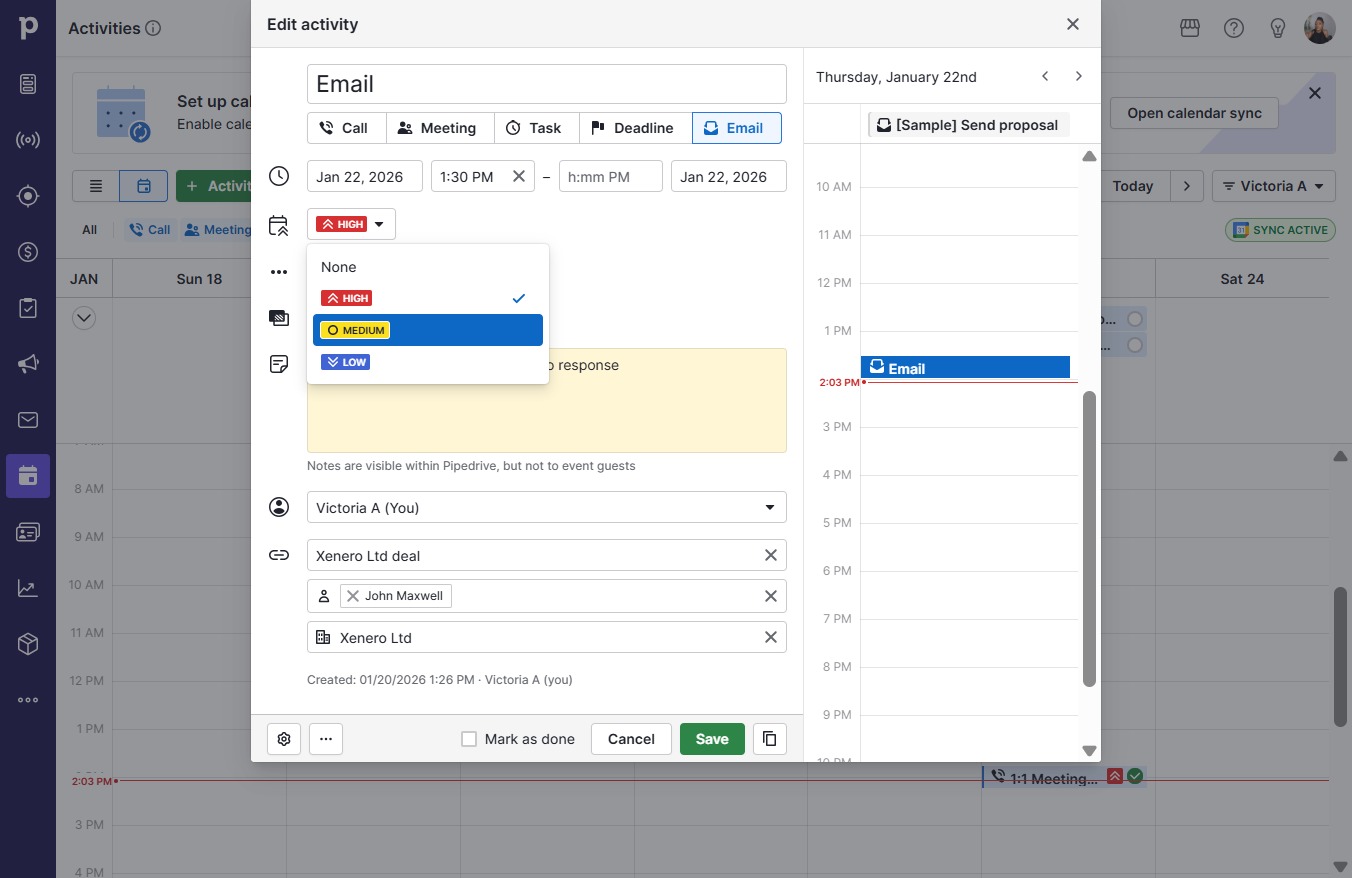Open Insights chart icon in sidebar

pos(28,588)
